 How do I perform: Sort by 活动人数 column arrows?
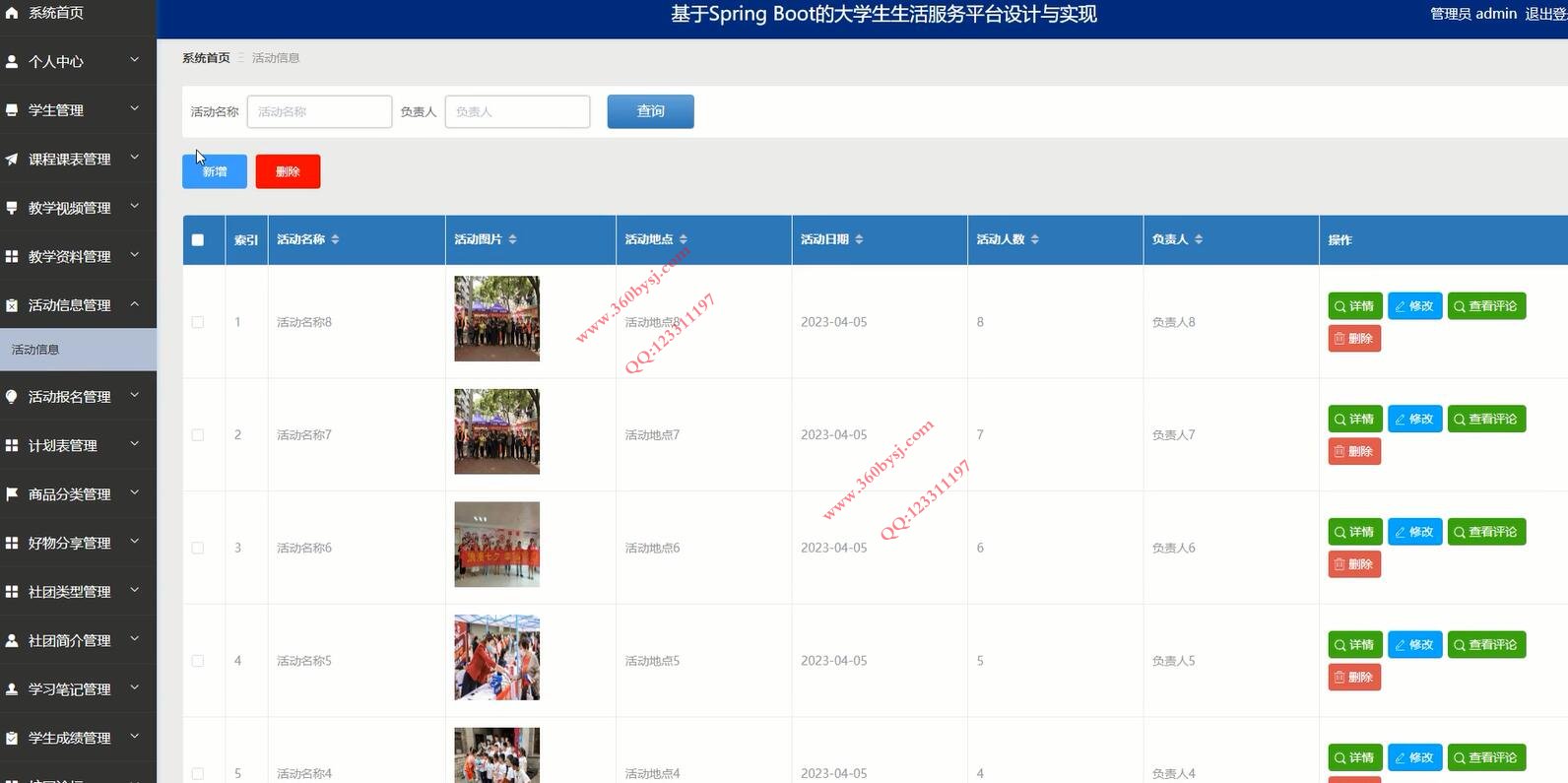tap(1034, 239)
